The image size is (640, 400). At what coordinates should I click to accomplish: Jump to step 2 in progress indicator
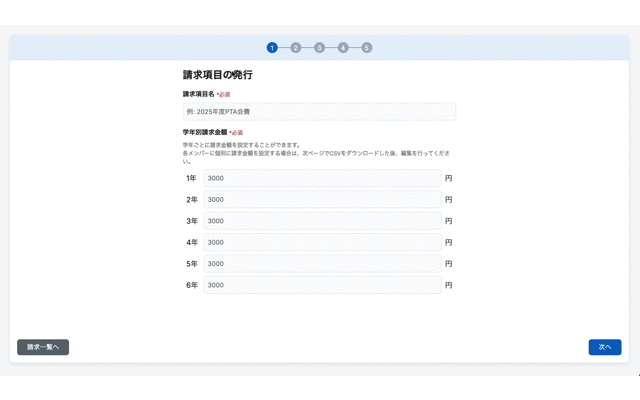tap(296, 47)
